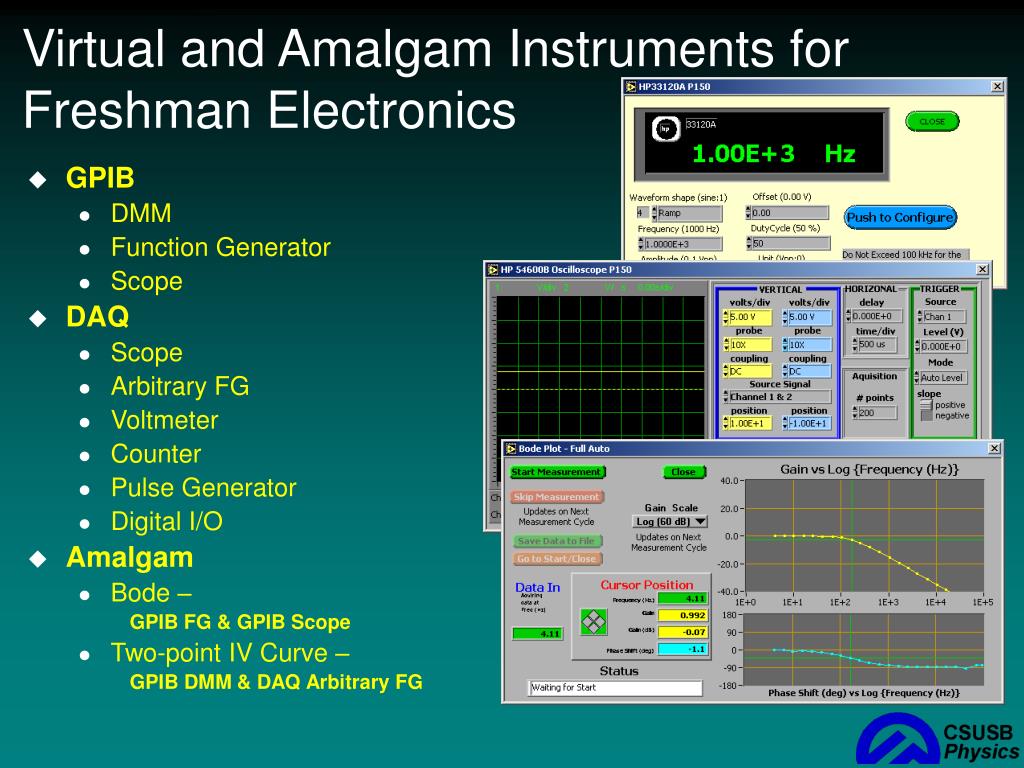Close the Bode Plot window with X
The image size is (1024, 768).
994,449
